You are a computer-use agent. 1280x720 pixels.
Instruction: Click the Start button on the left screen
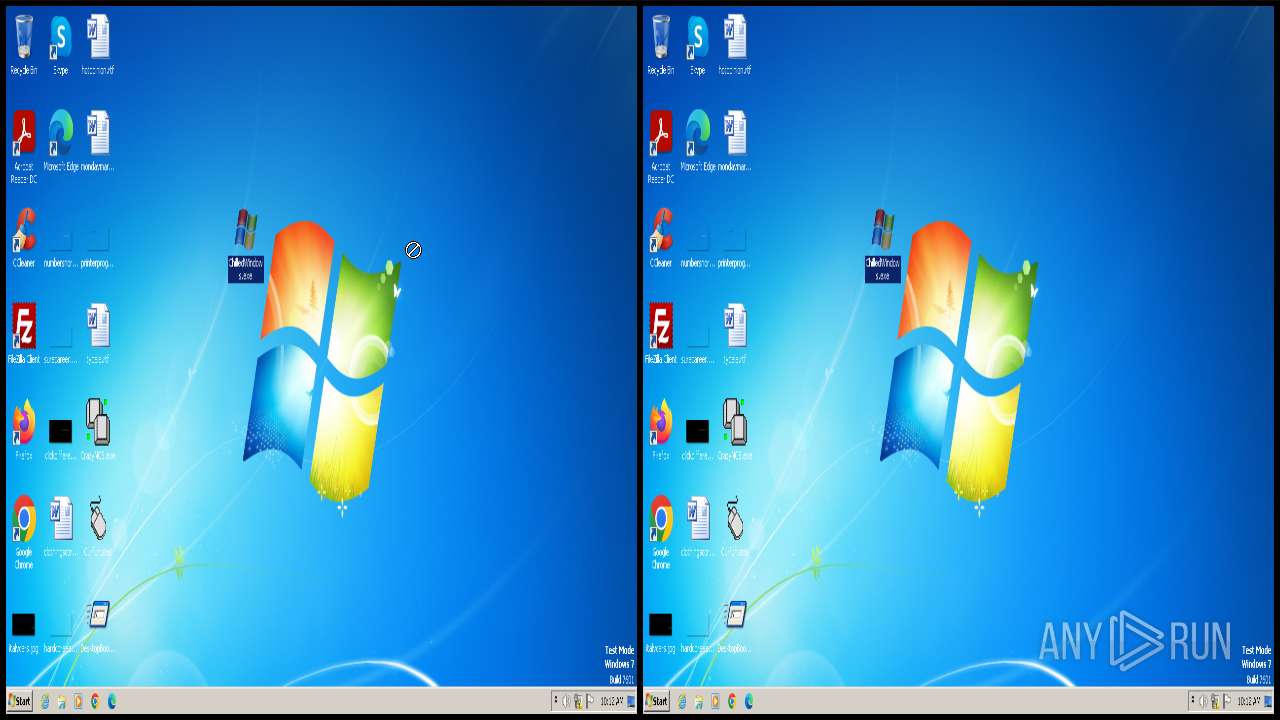point(19,701)
